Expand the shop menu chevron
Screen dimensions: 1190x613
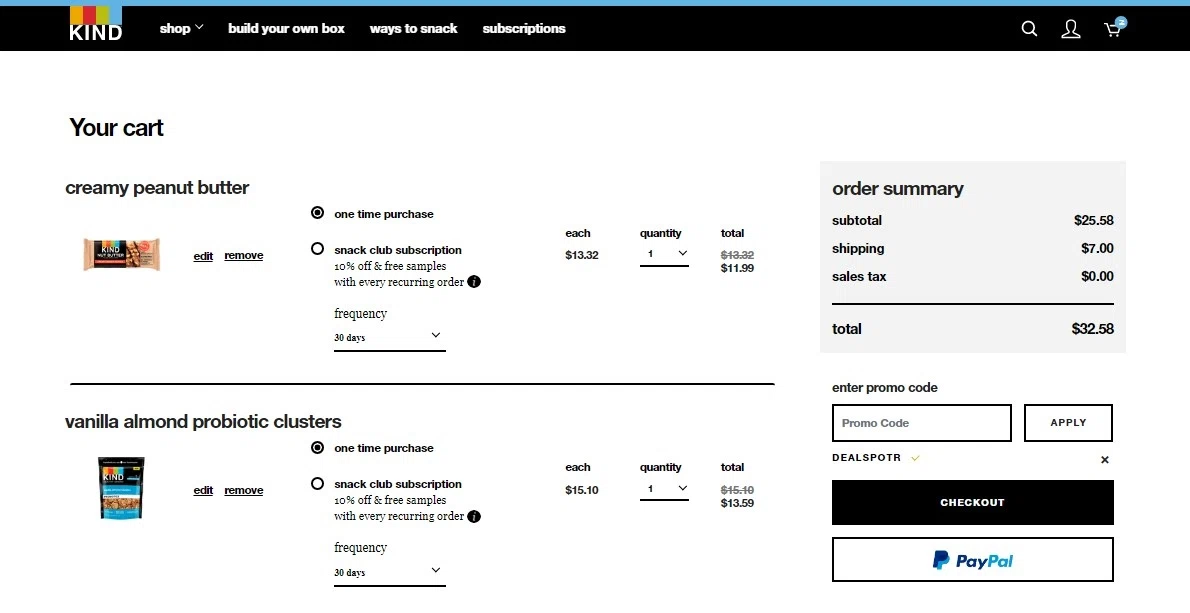200,27
